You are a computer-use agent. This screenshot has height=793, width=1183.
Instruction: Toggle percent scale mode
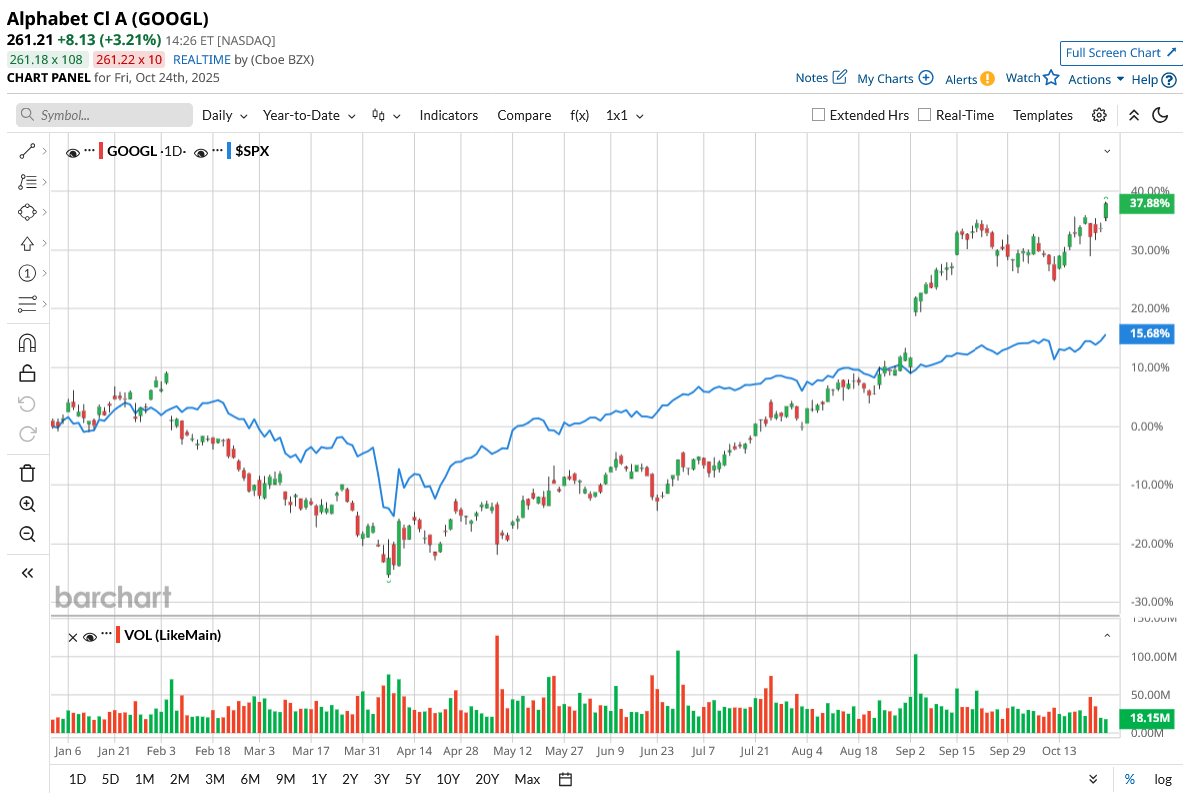[x=1129, y=779]
